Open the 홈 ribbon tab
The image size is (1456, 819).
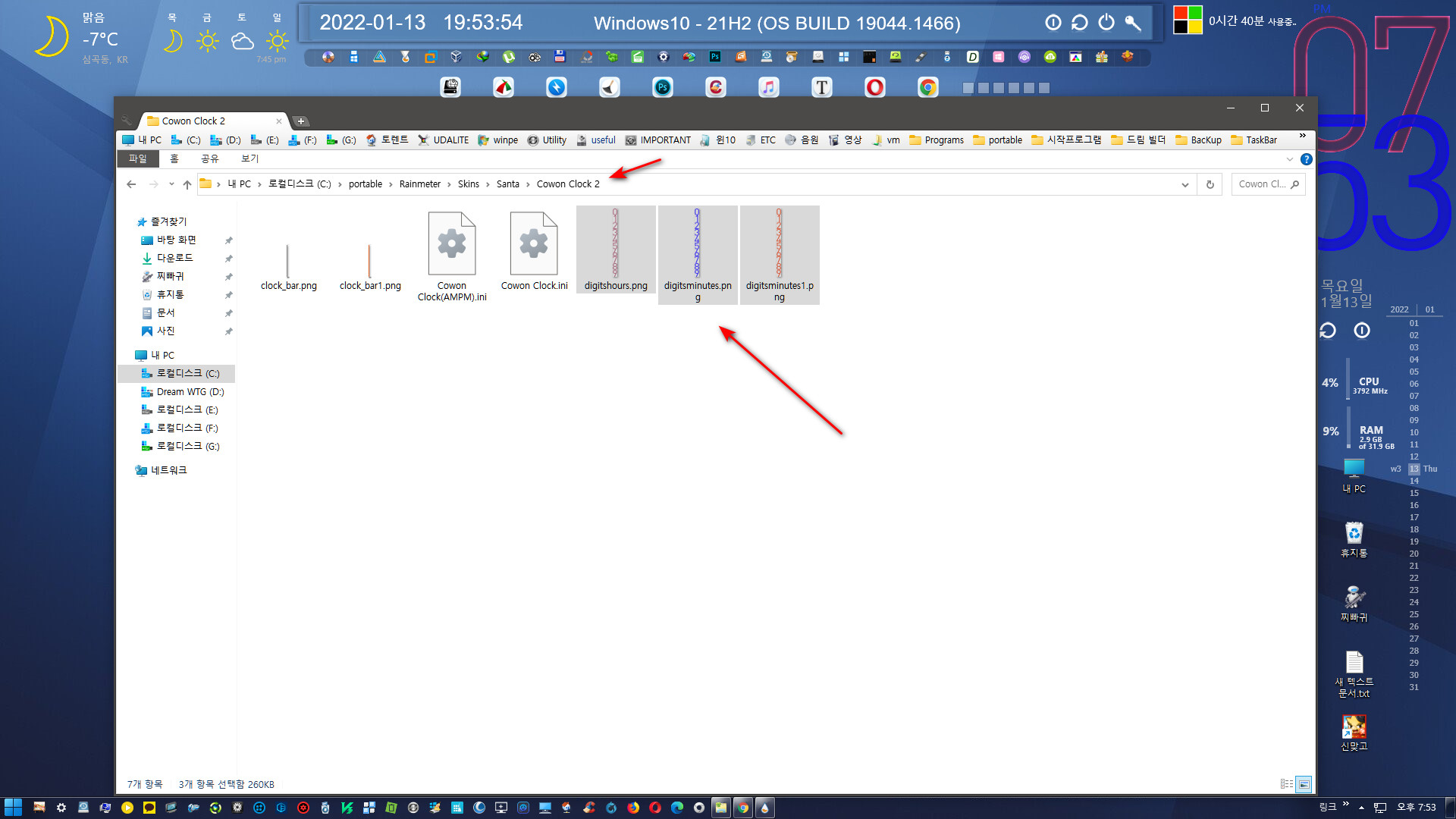pyautogui.click(x=174, y=158)
